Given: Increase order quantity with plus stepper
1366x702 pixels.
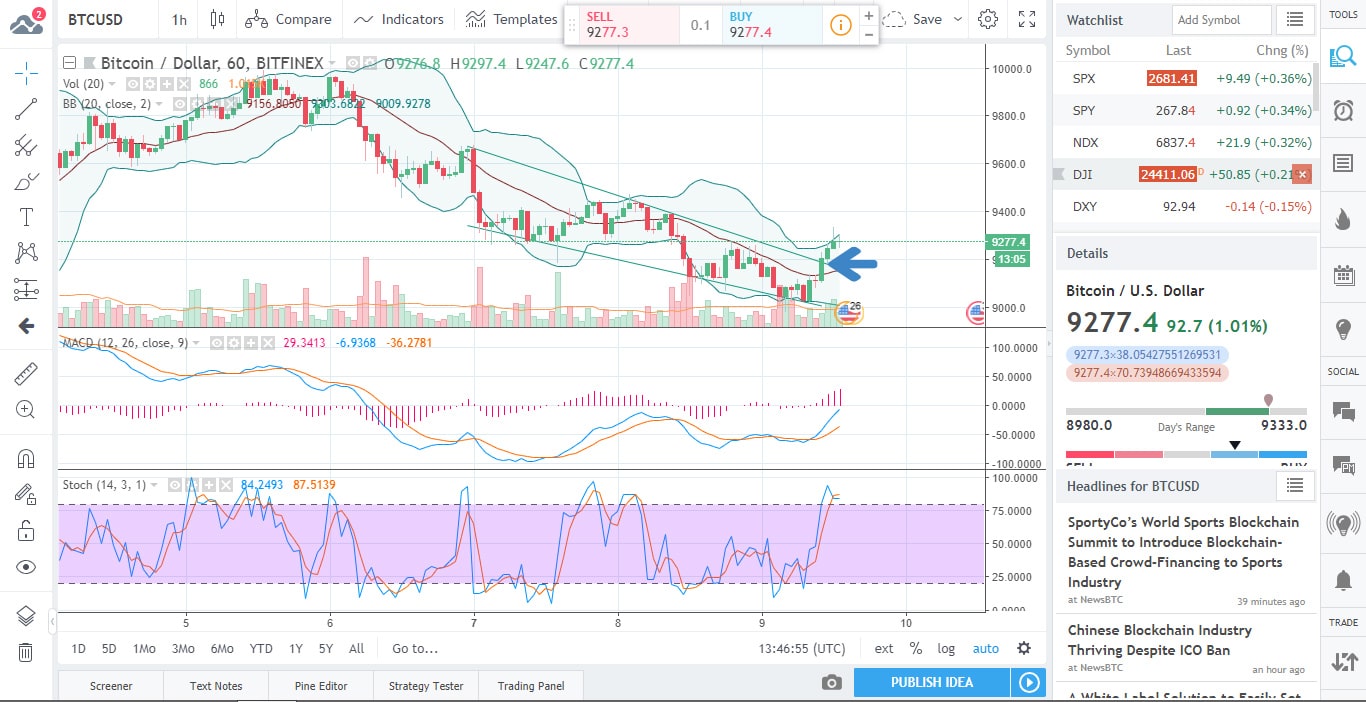Looking at the screenshot, I should click(869, 15).
